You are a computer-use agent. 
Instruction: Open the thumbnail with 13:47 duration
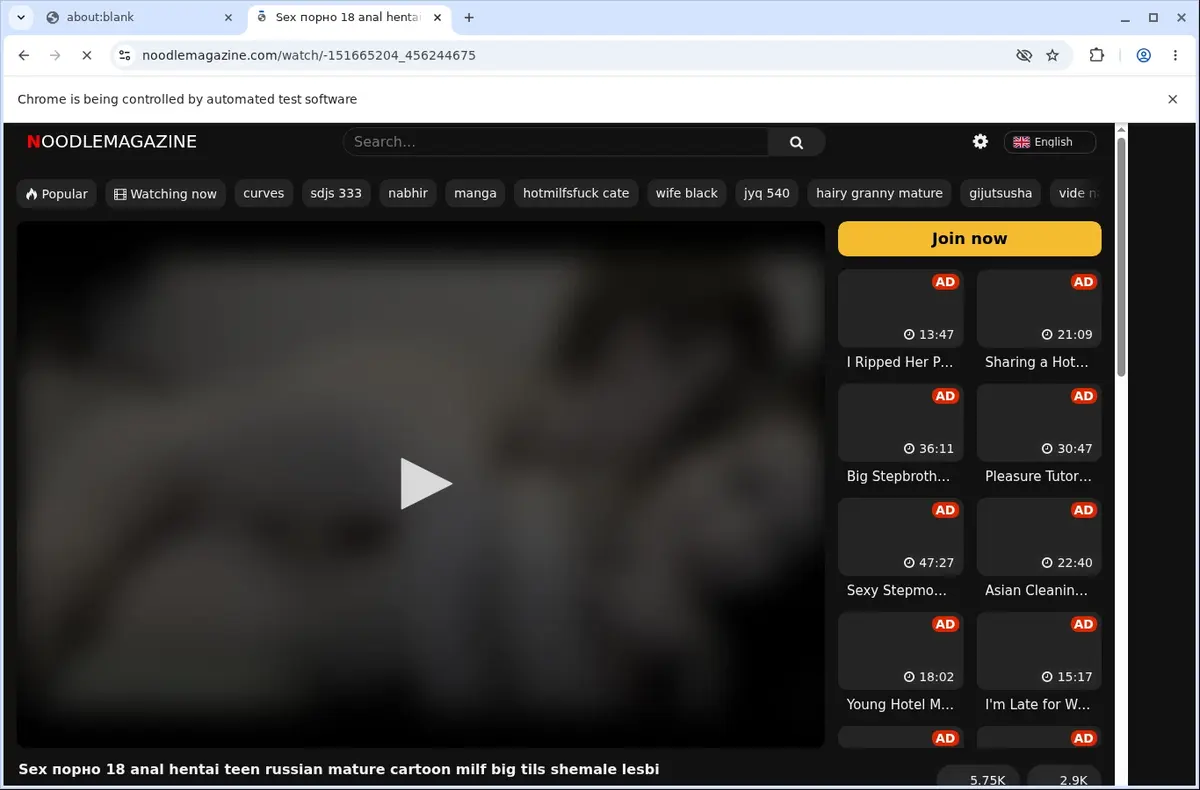coord(901,309)
